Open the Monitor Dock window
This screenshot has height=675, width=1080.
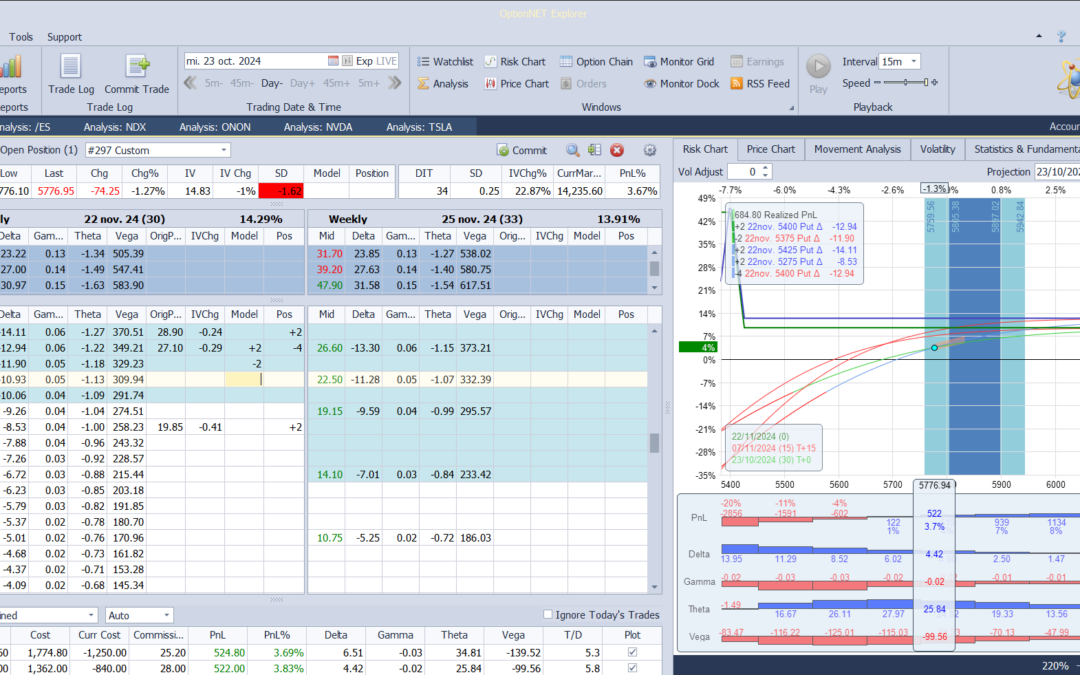pyautogui.click(x=681, y=83)
